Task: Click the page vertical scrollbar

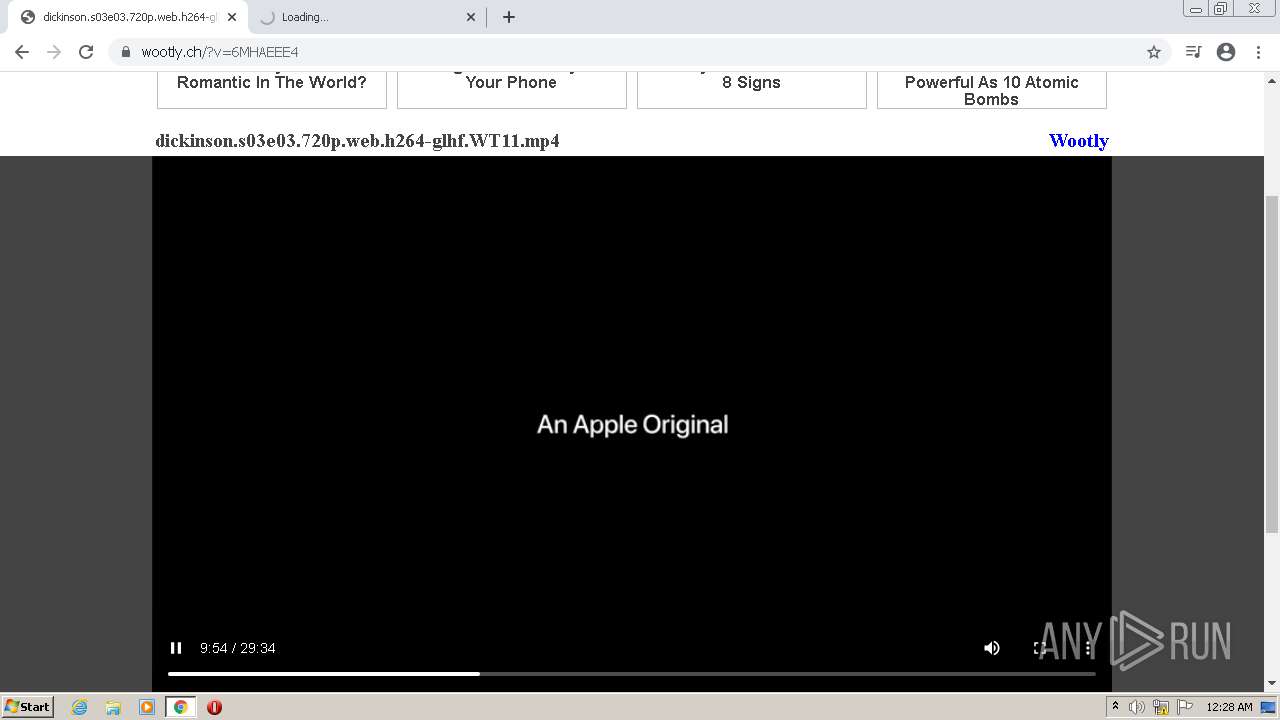Action: tap(1272, 365)
